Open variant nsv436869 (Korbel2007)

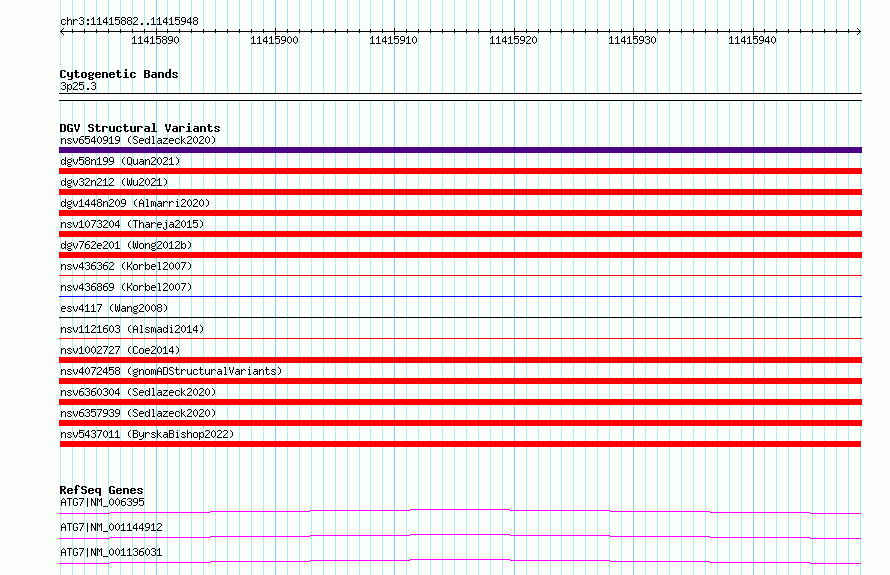coord(126,287)
